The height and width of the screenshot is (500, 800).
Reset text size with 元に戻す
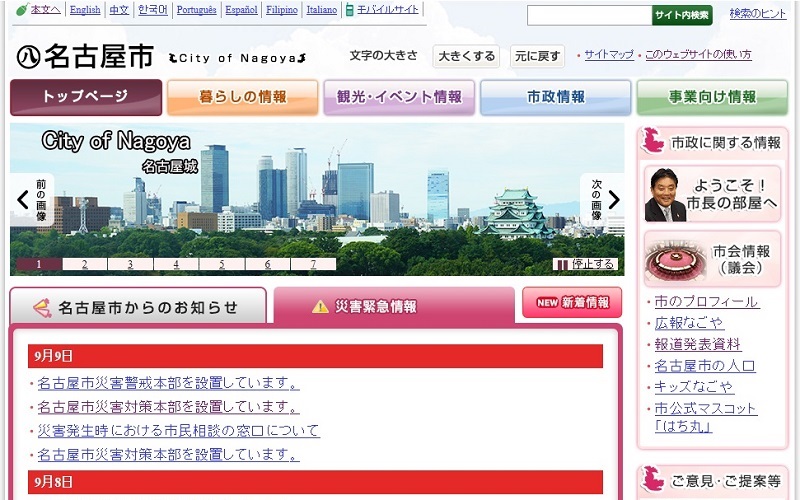[537, 56]
